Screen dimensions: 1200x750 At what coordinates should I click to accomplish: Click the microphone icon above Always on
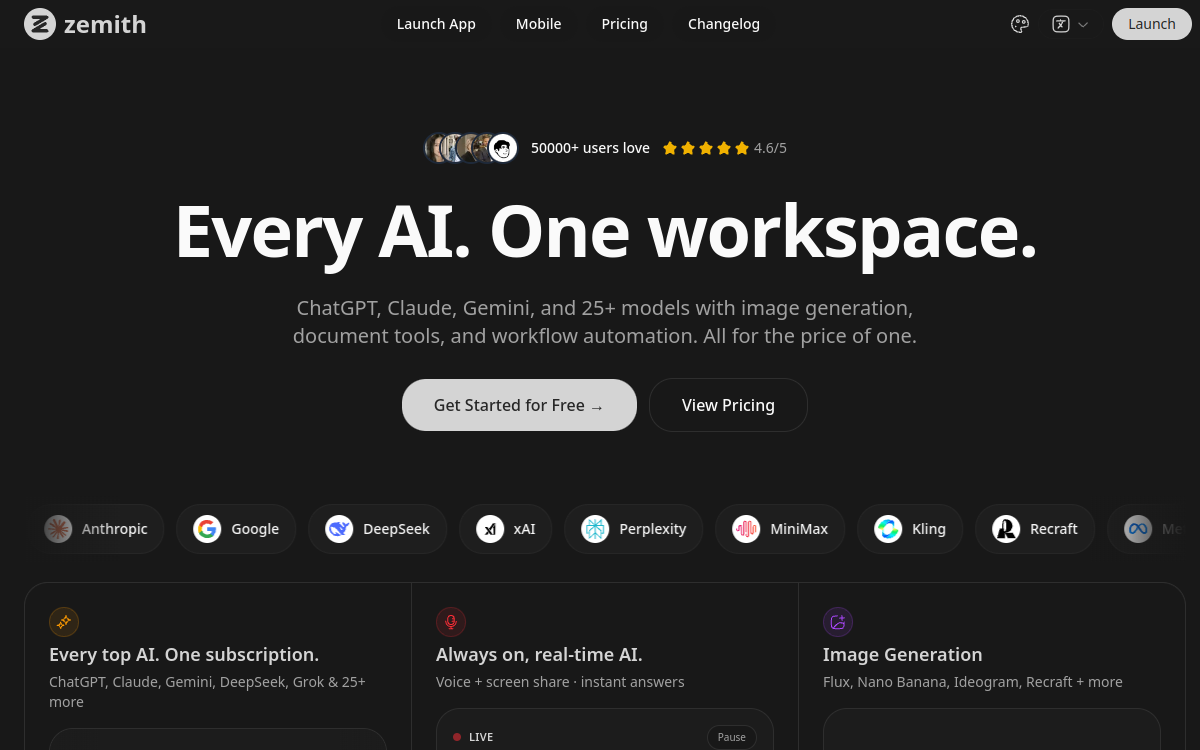coord(451,622)
